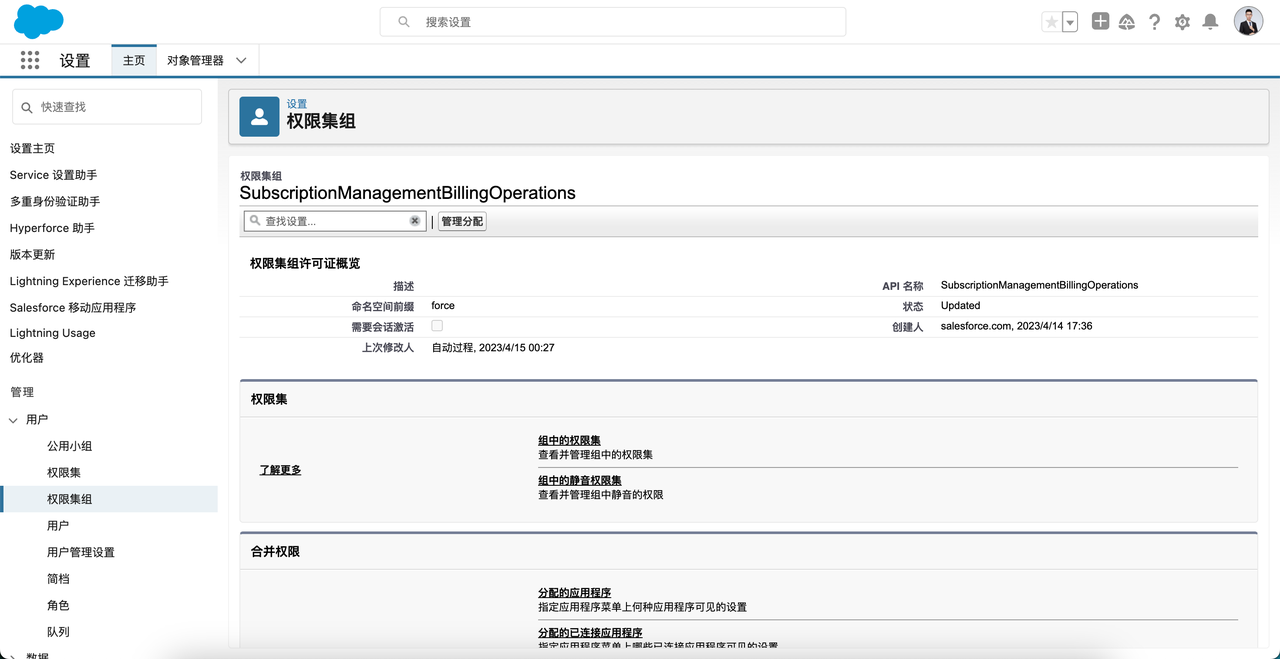Click the 管理分配 button
Viewport: 1280px width, 659px height.
462,221
